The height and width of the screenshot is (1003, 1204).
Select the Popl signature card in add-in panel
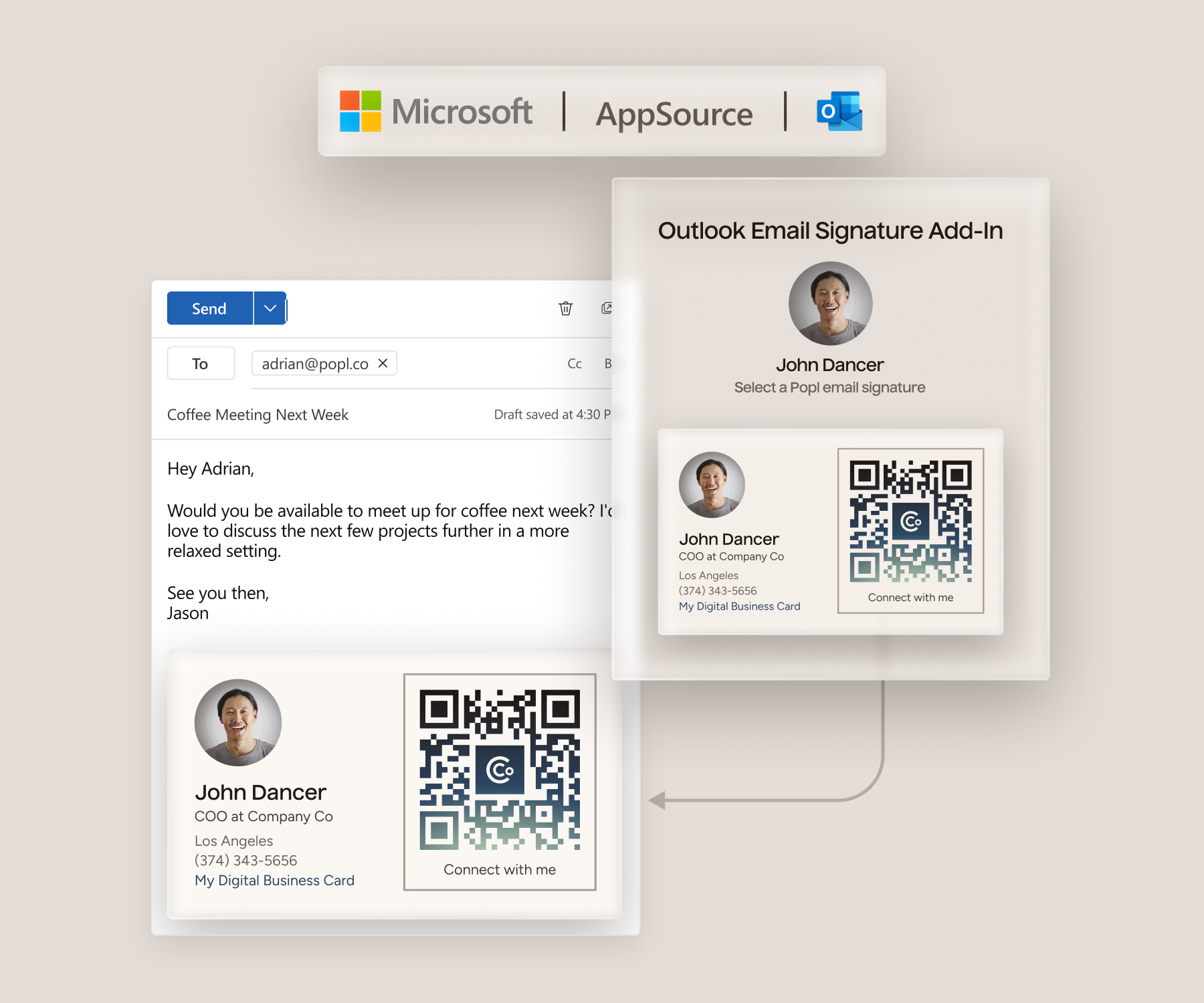pyautogui.click(x=830, y=532)
